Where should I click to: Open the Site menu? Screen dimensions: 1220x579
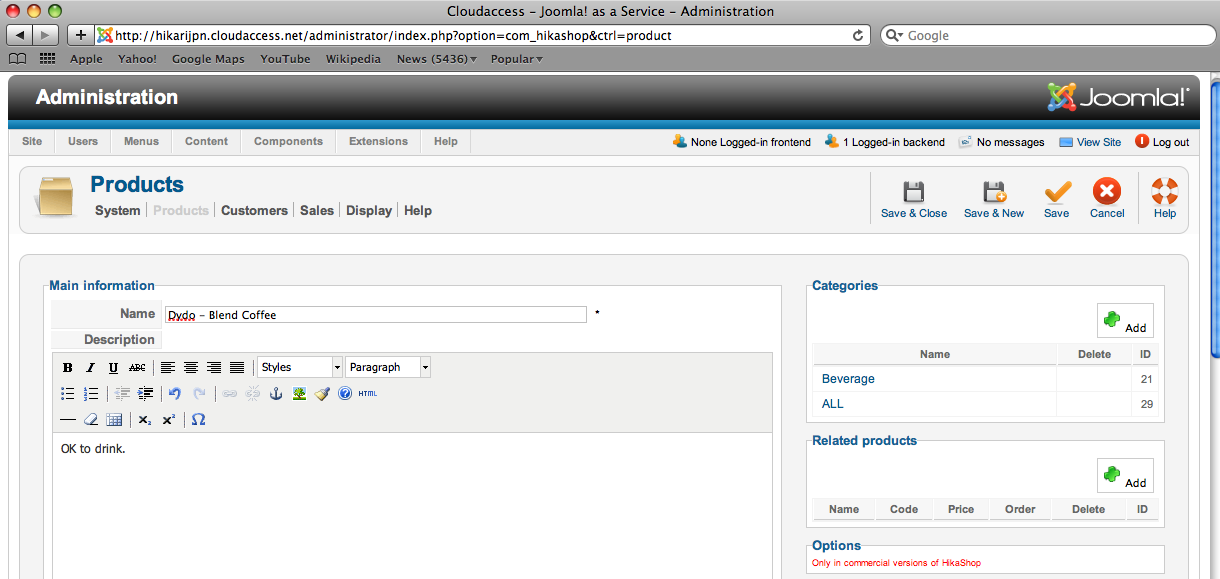32,141
